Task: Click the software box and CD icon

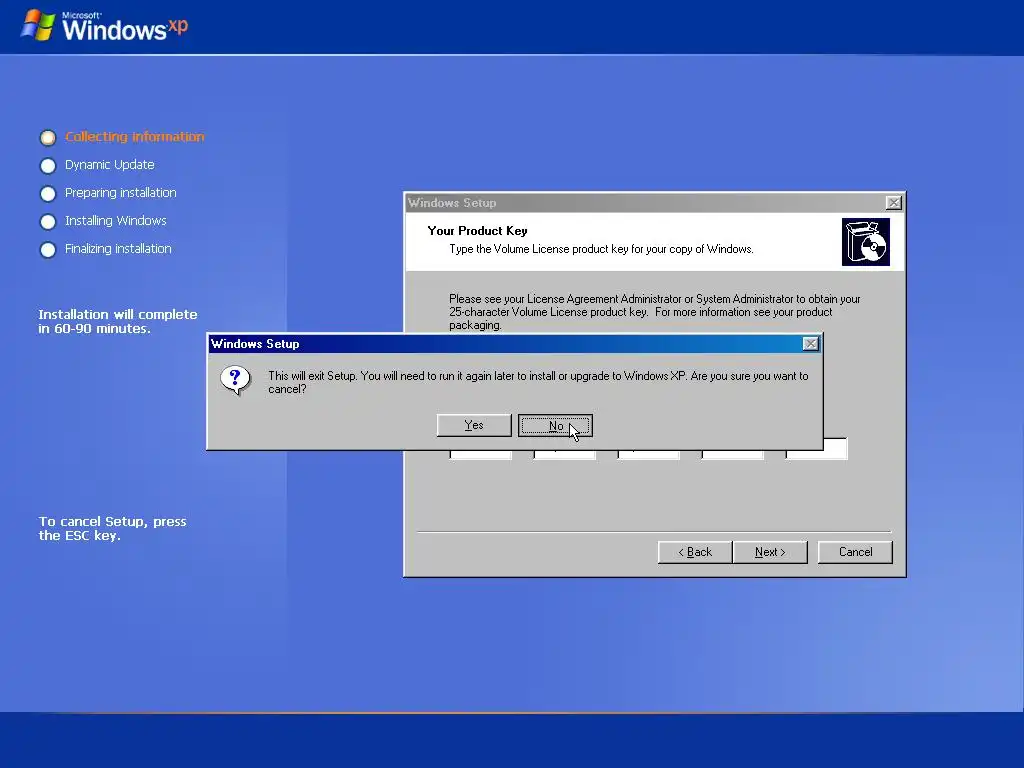Action: click(865, 242)
